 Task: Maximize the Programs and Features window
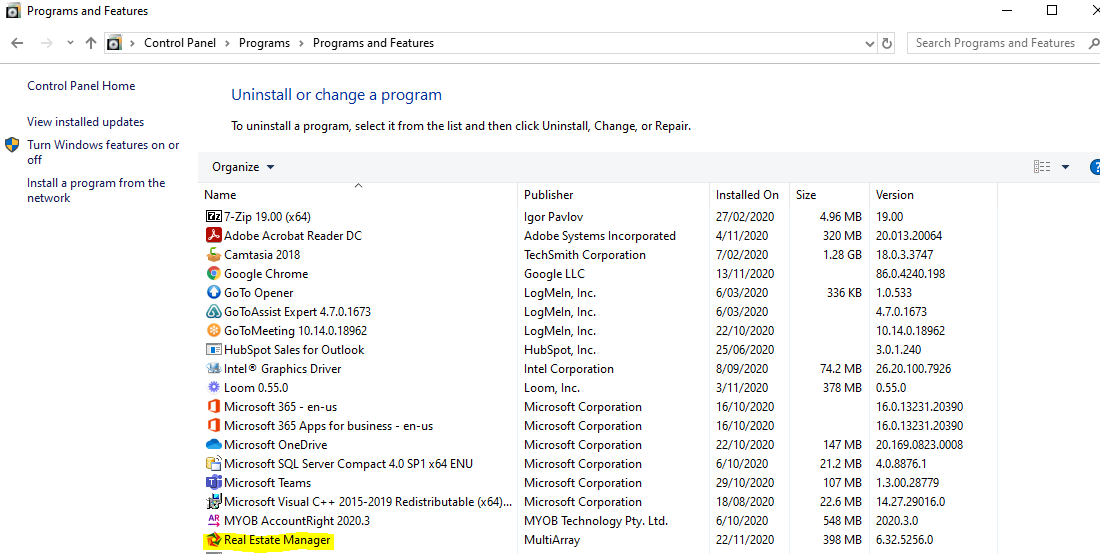(1052, 10)
